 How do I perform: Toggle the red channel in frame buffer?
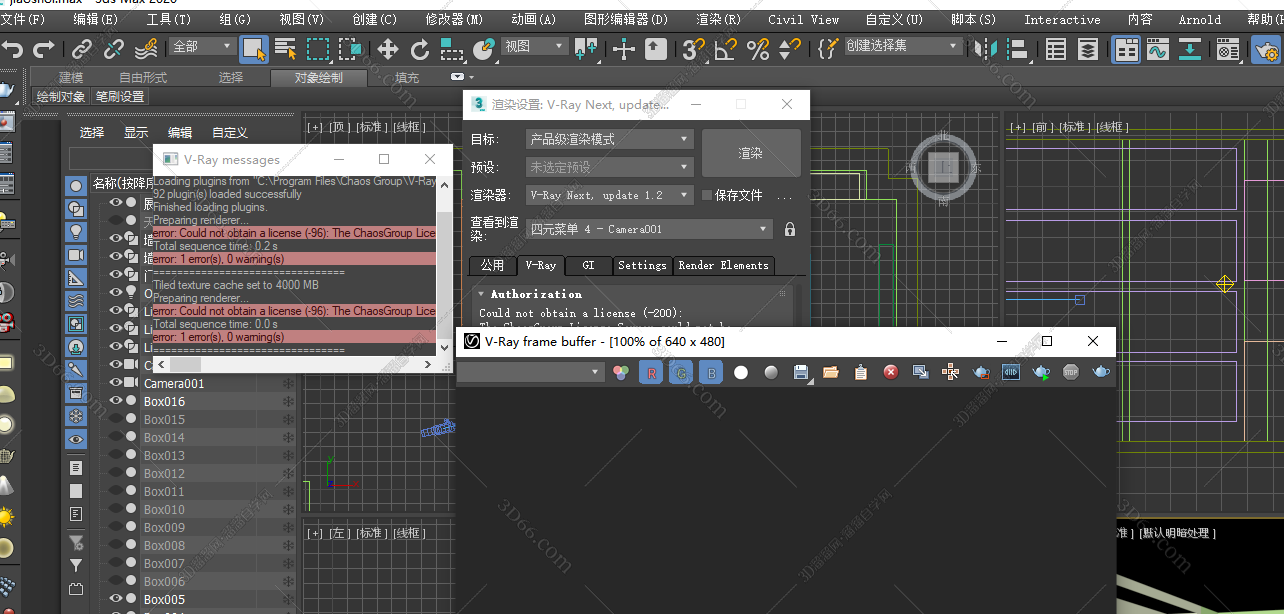651,372
